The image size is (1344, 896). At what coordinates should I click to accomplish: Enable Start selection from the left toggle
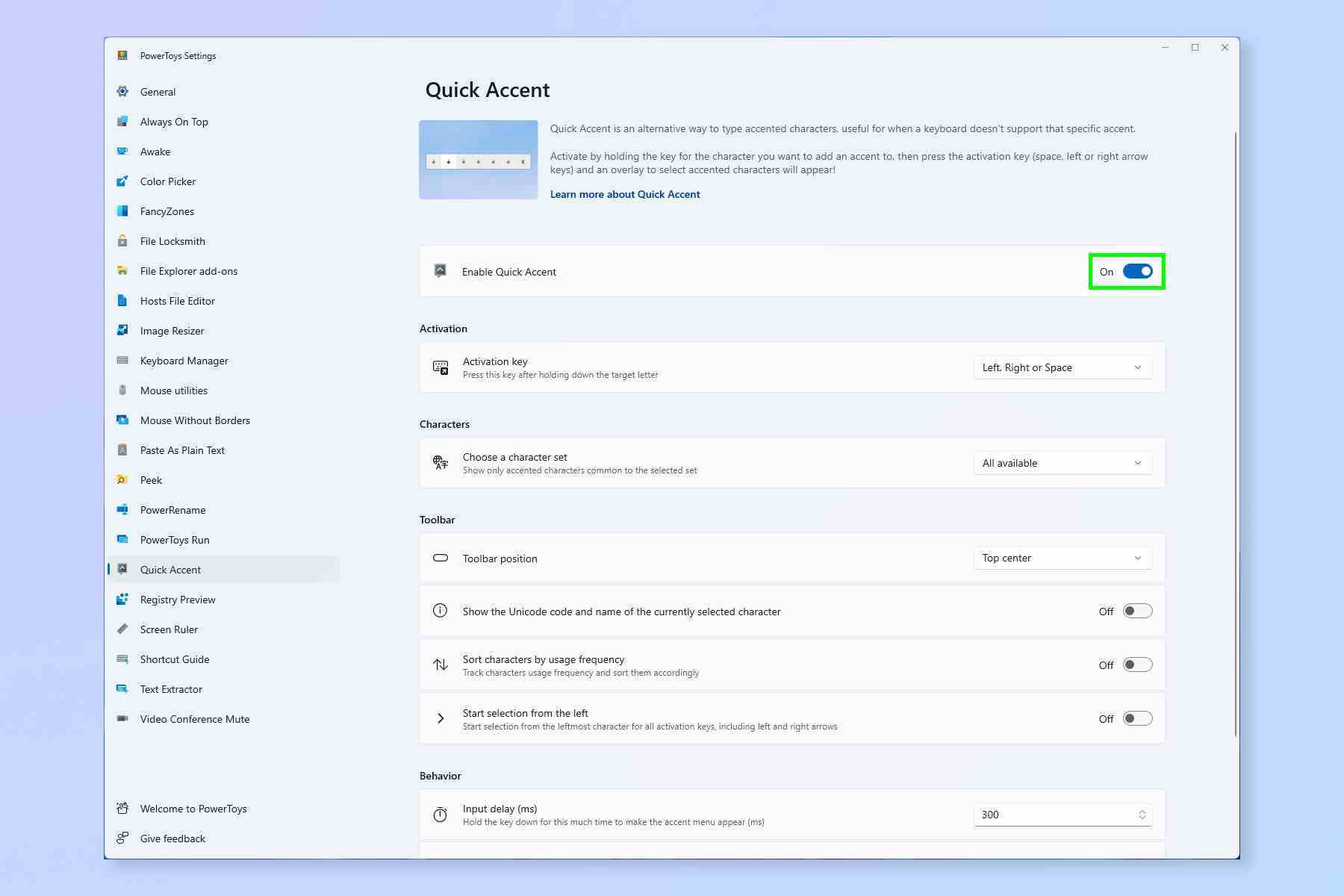pyautogui.click(x=1137, y=718)
